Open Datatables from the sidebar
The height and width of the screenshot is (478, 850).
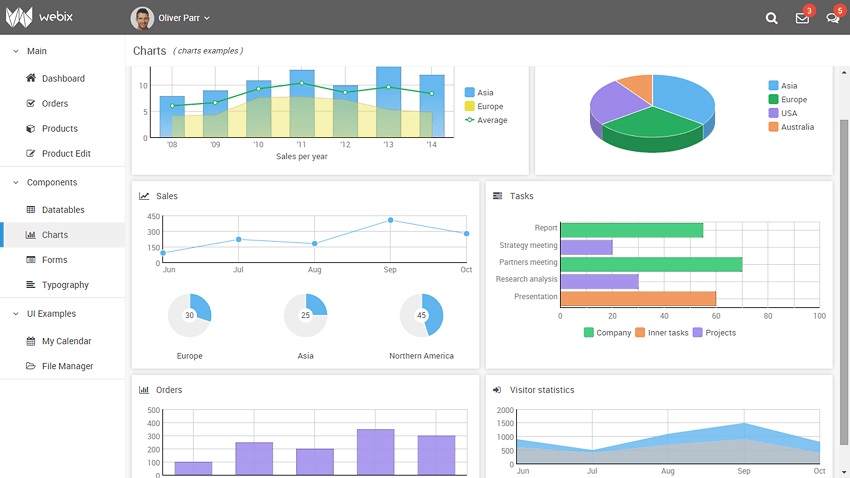tap(62, 210)
